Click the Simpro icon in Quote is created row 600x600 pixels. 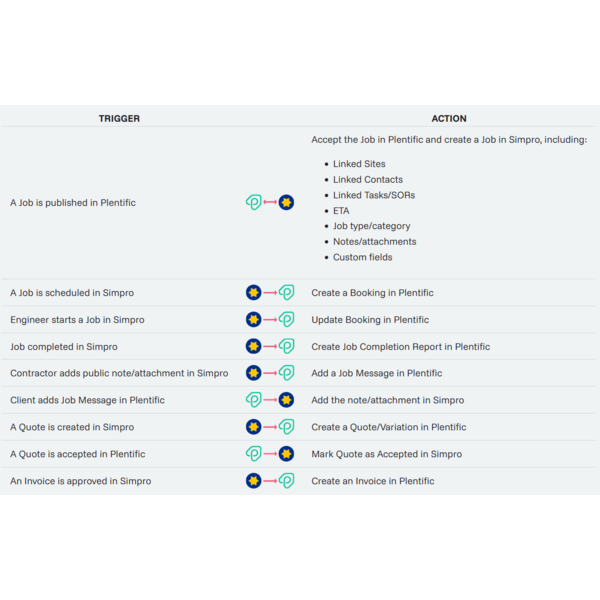tap(254, 427)
